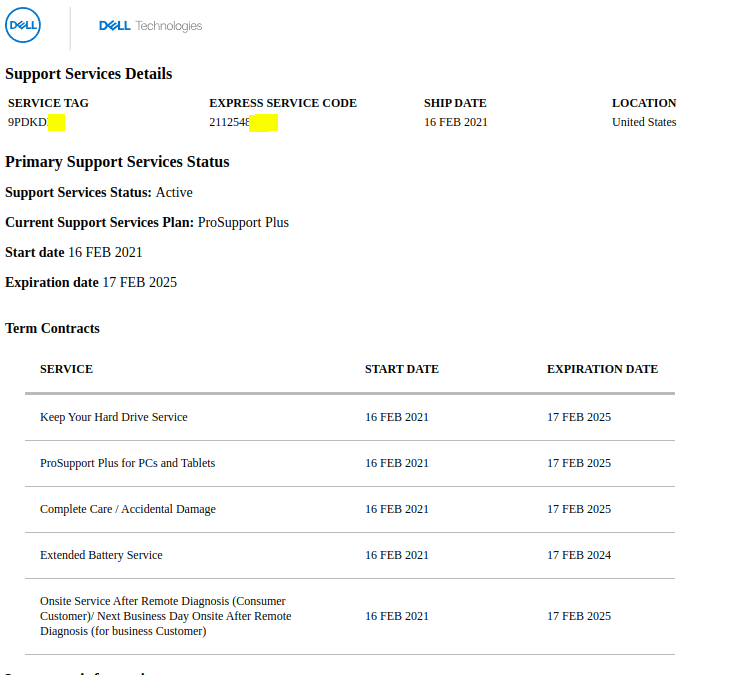Click the Dell Technologies logo
738x675 pixels.
point(151,25)
